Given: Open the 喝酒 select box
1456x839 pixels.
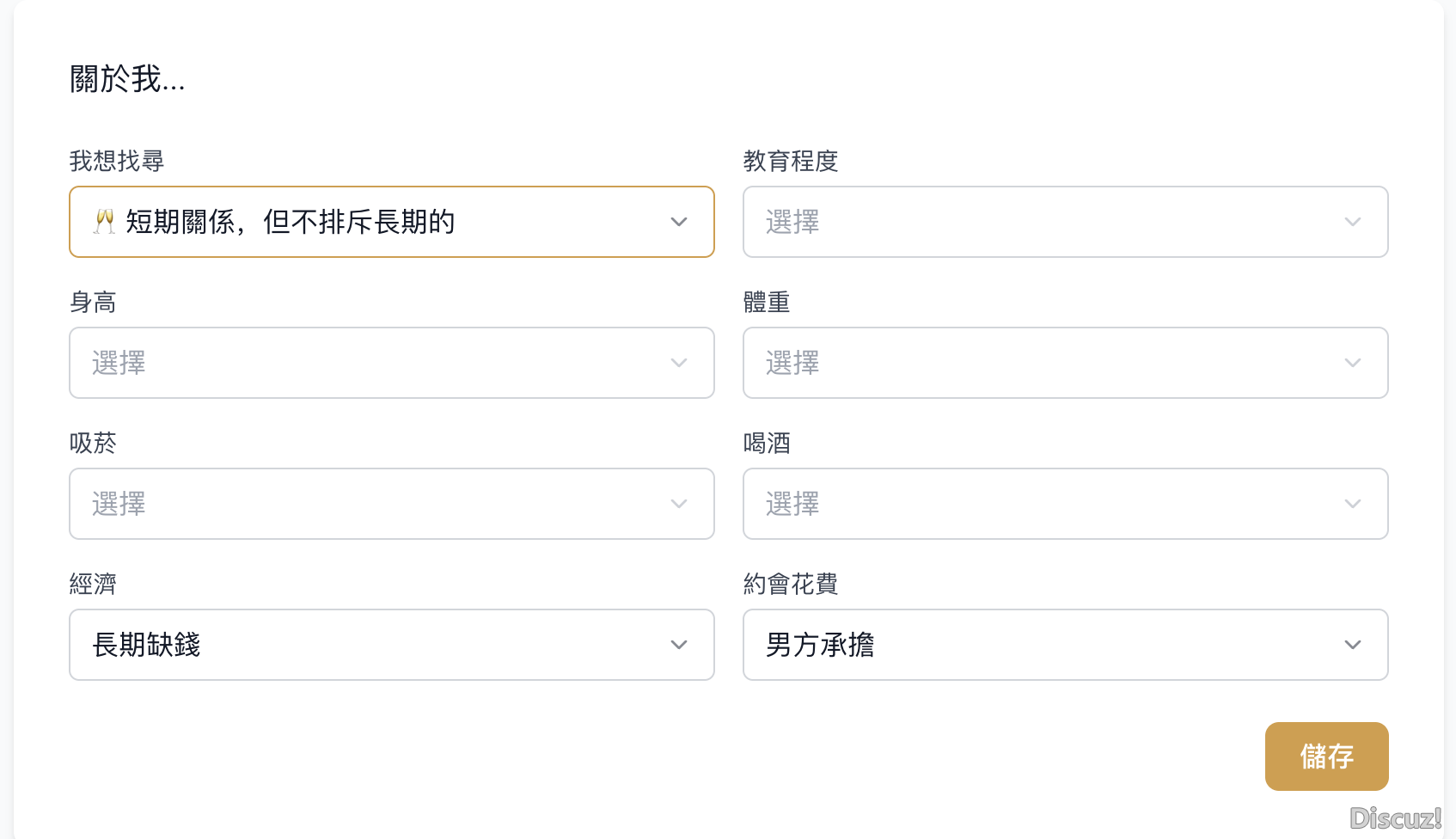Looking at the screenshot, I should click(x=1066, y=504).
